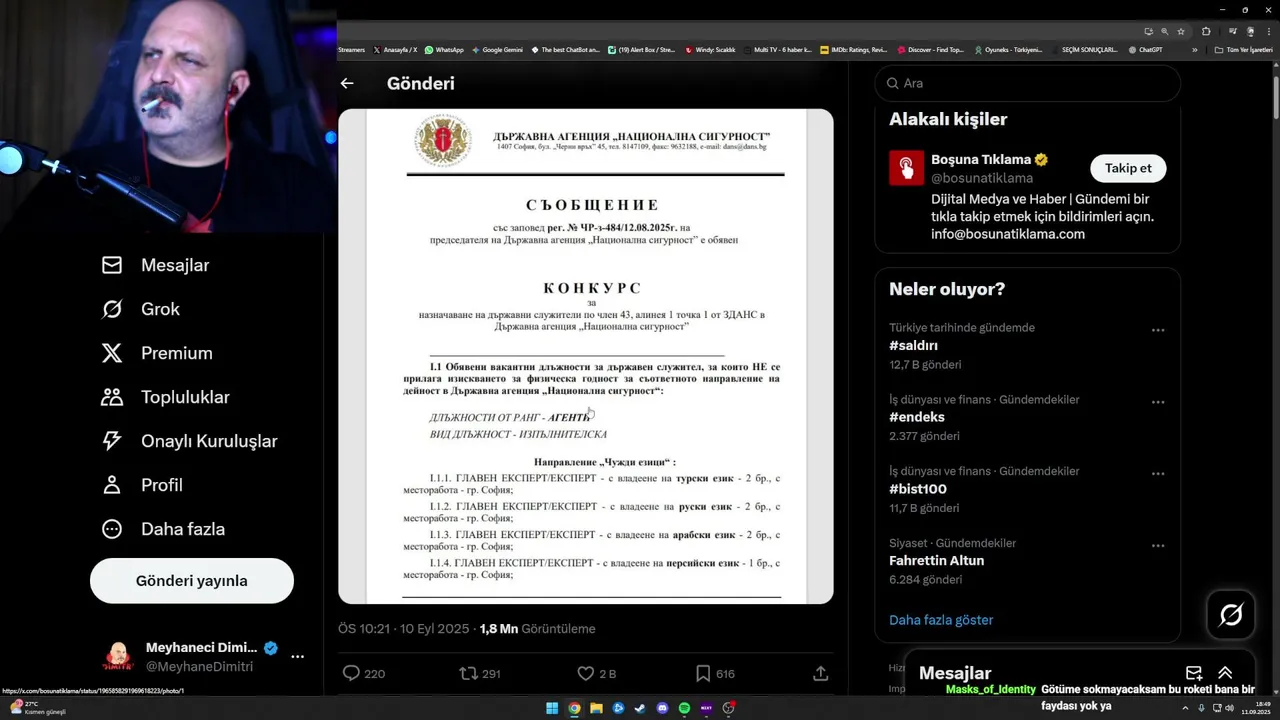Show hidden system tray icons
This screenshot has width=1280, height=720.
[x=1185, y=708]
